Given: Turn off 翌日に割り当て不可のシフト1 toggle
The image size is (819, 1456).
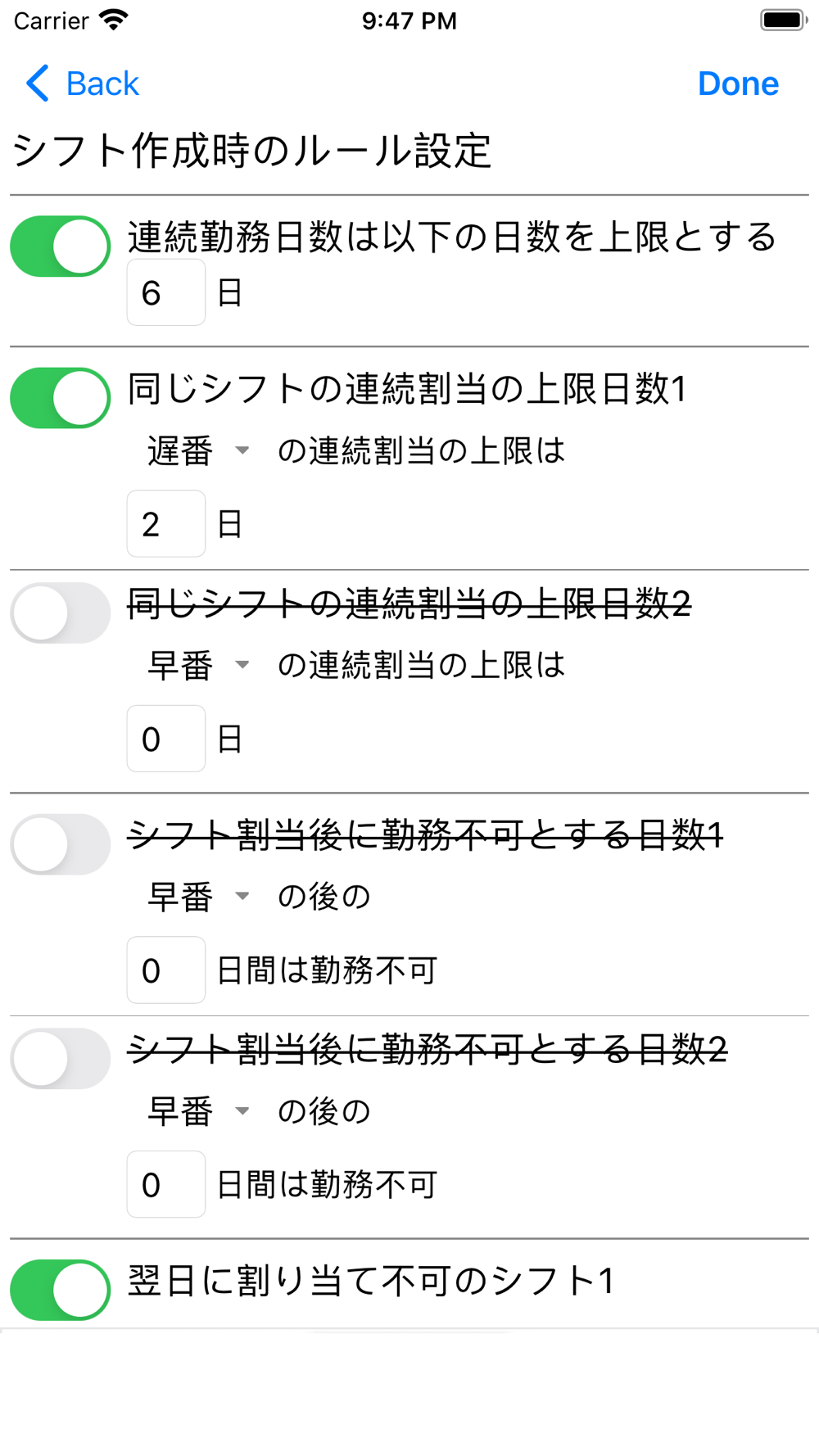Looking at the screenshot, I should [61, 1290].
